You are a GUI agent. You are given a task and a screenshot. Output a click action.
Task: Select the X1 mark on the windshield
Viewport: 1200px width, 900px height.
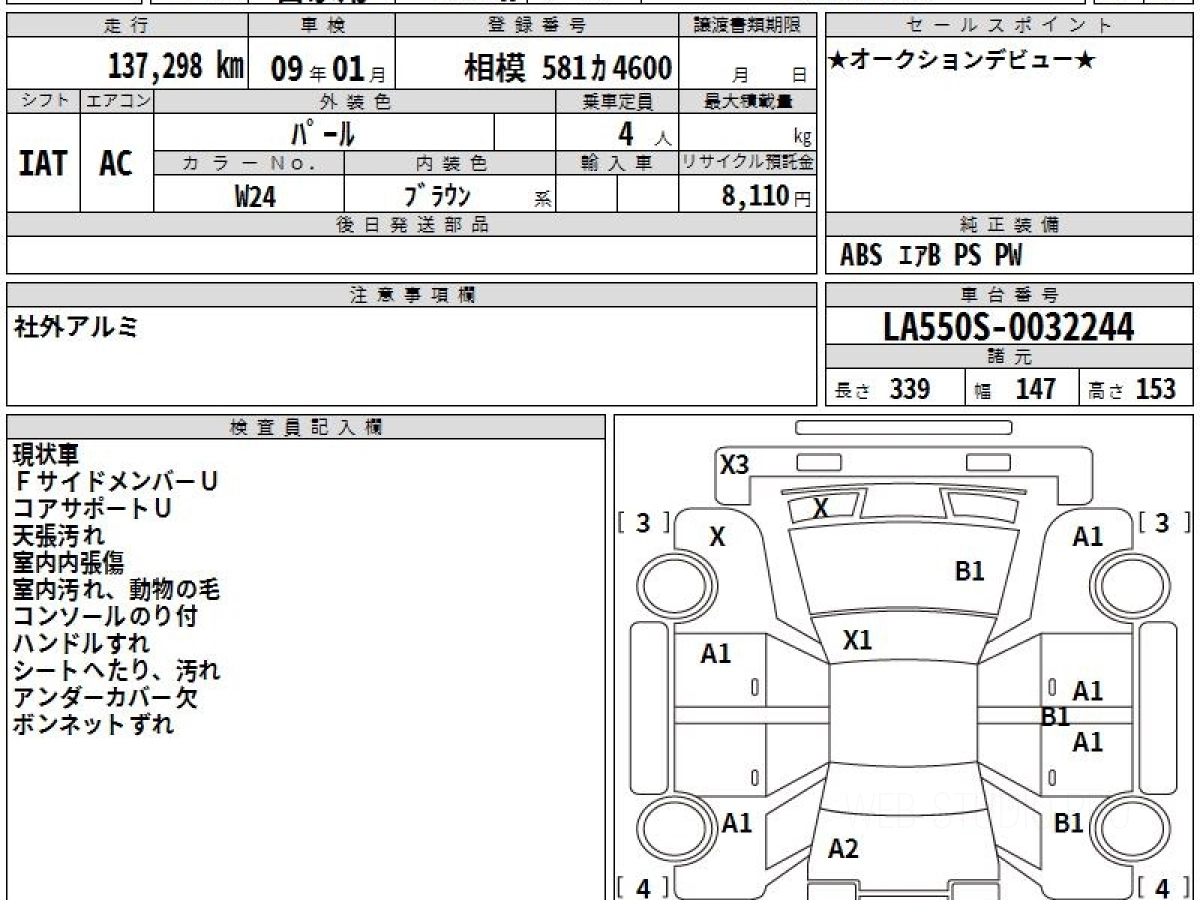point(857,641)
